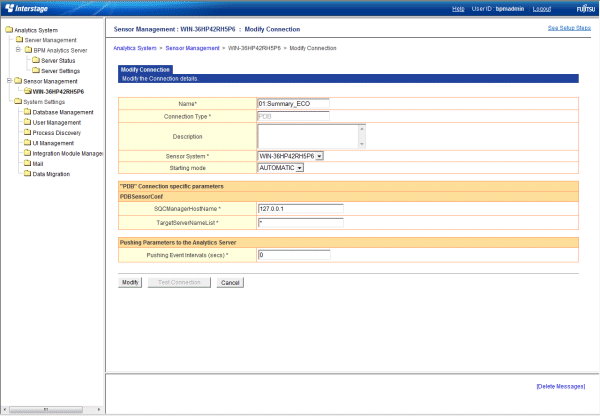Click the Server Management tree label
The height and width of the screenshot is (416, 600).
51,40
